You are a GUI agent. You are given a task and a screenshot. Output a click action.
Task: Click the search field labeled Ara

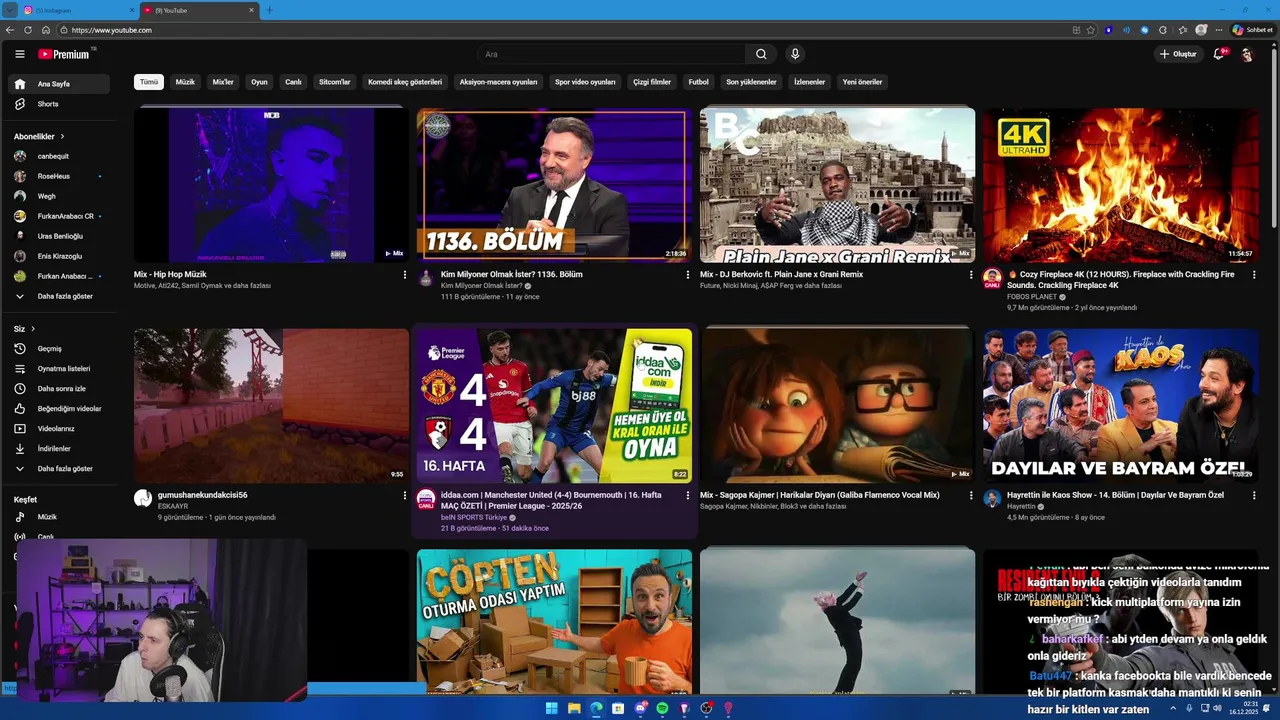(612, 54)
